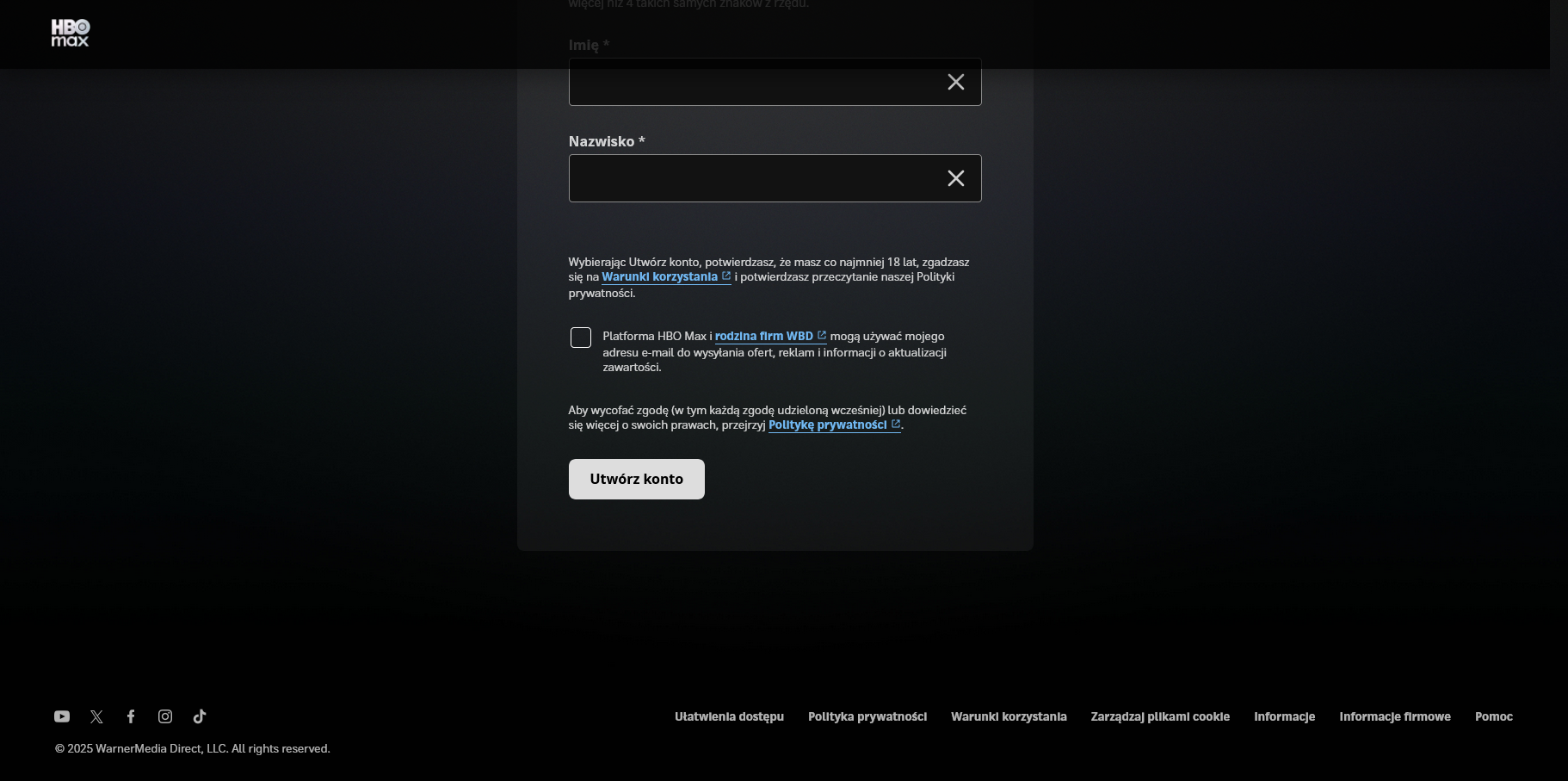The height and width of the screenshot is (781, 1568).
Task: Click the HBO Max logo
Action: pos(70,33)
